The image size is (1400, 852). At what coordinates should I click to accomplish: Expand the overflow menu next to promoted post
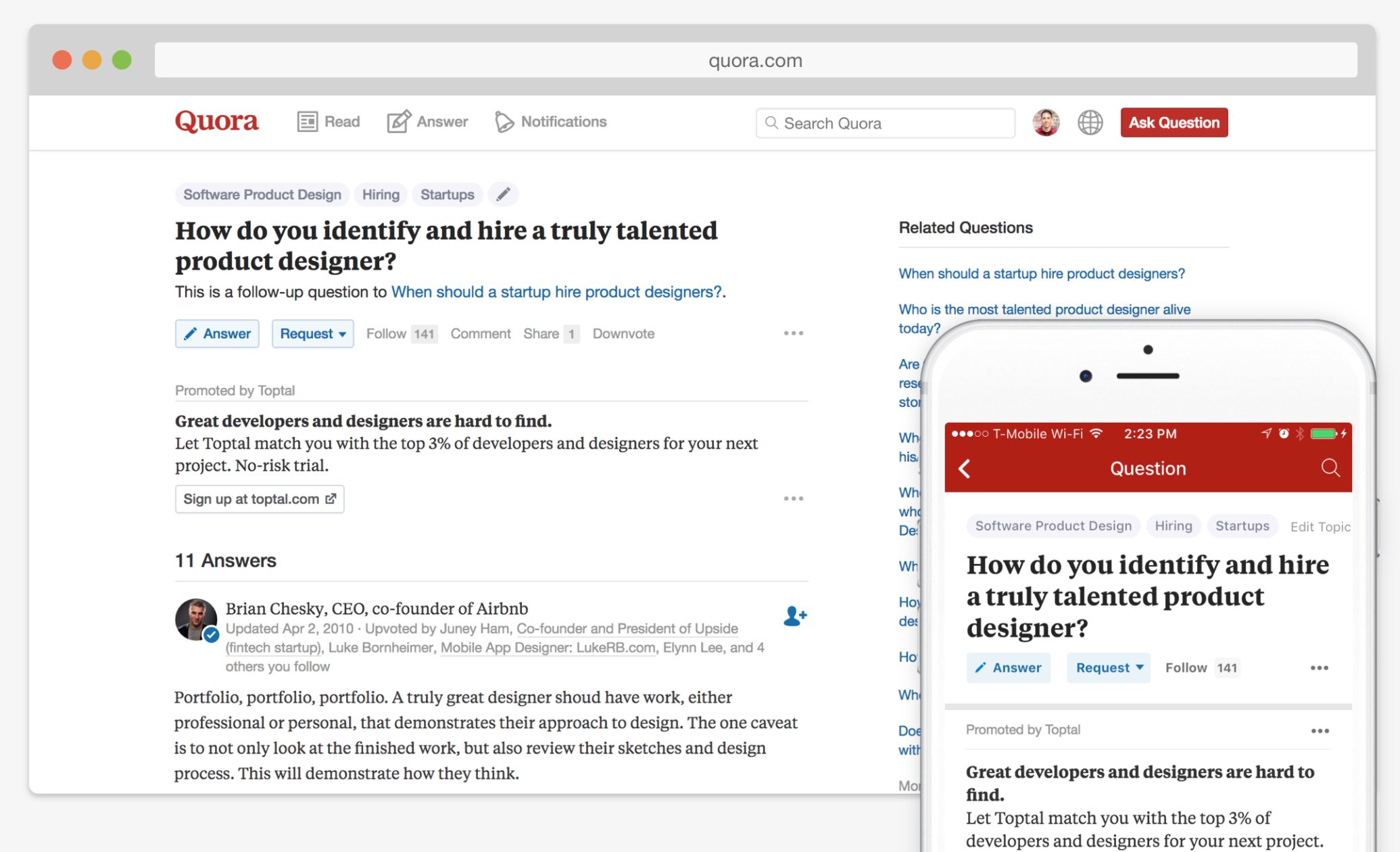tap(794, 498)
